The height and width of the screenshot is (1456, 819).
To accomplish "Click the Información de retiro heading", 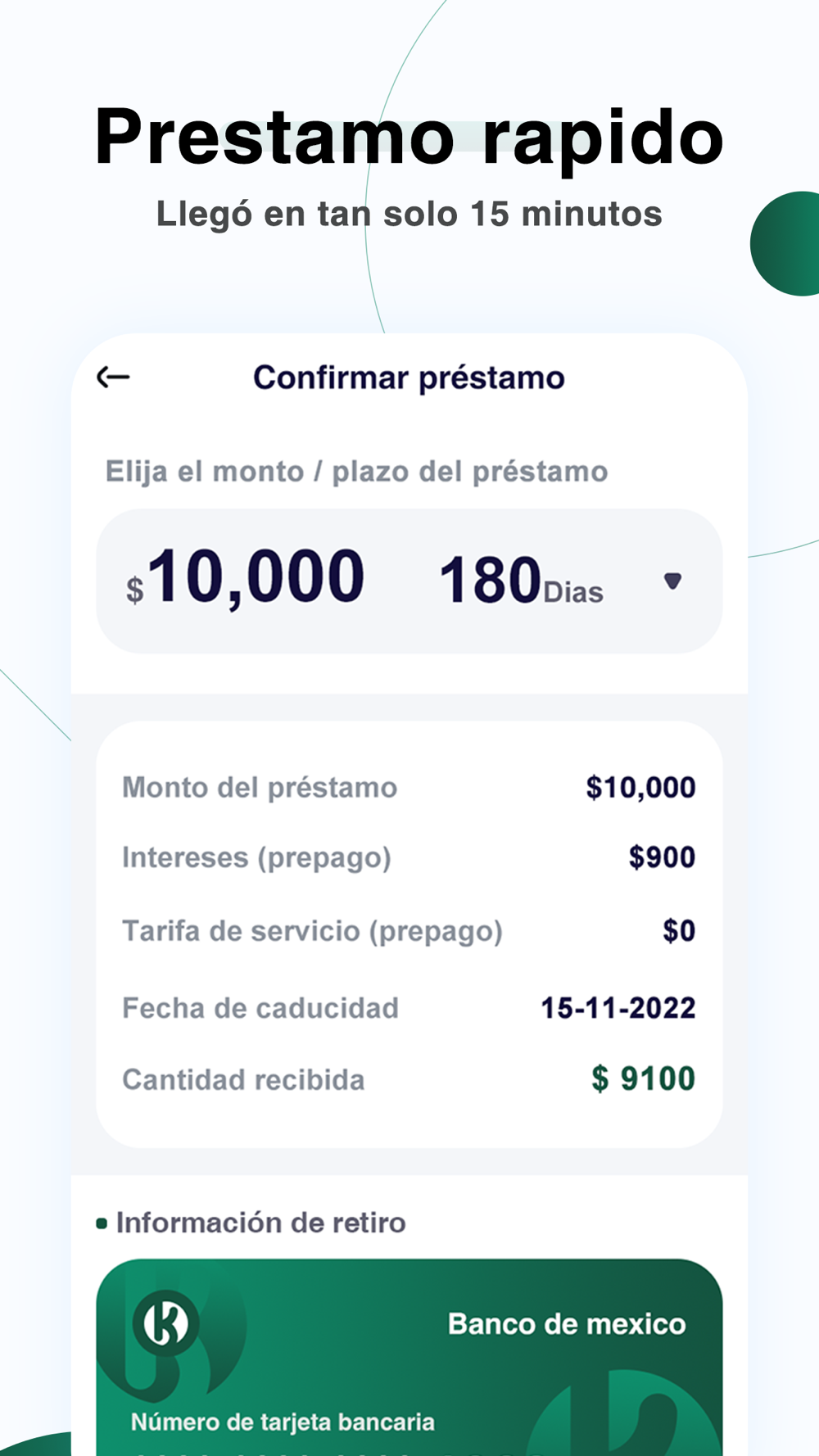I will point(260,1223).
